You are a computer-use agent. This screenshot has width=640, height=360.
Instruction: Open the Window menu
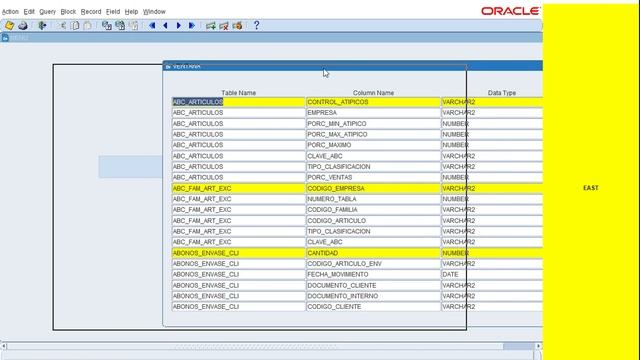point(154,12)
